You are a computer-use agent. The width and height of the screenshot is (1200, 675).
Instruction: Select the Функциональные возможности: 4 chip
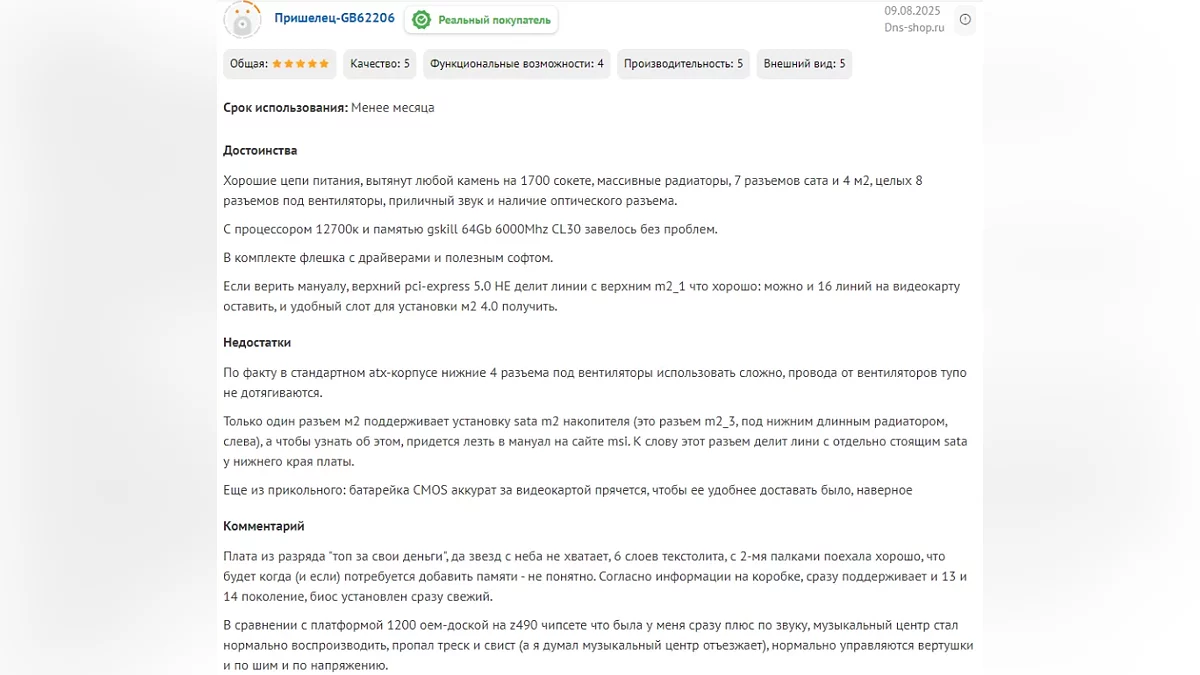pos(516,64)
